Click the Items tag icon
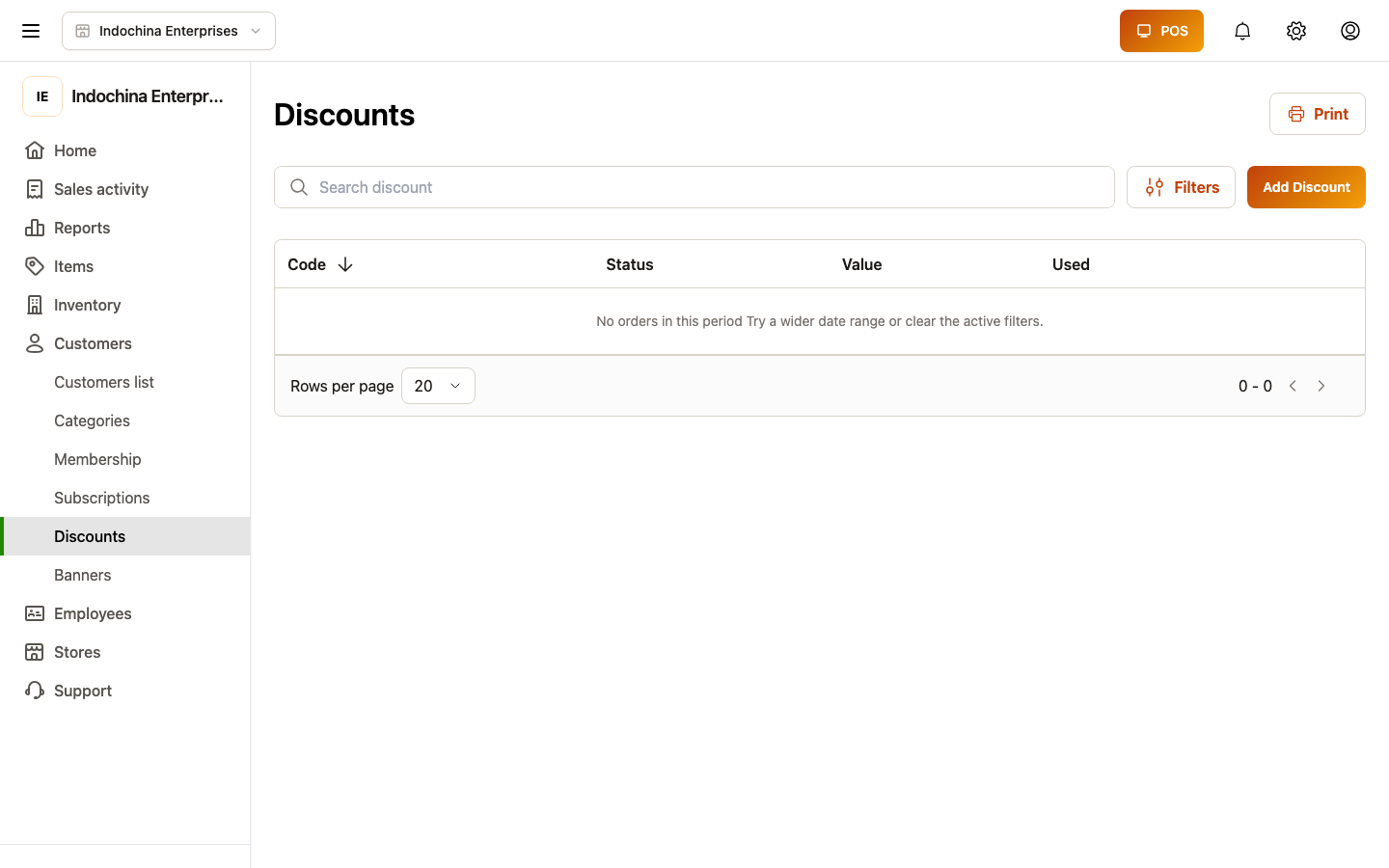The height and width of the screenshot is (868, 1389). pos(35,266)
